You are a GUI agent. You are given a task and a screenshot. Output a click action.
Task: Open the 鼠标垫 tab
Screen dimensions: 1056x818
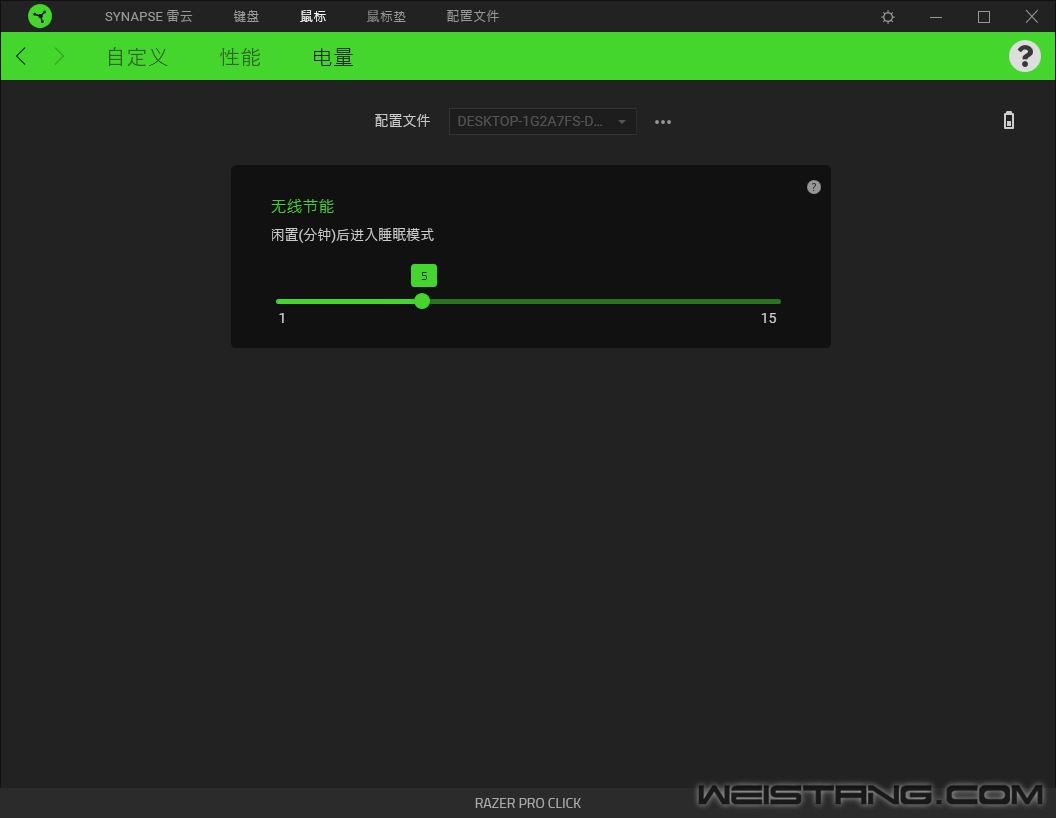pyautogui.click(x=386, y=16)
